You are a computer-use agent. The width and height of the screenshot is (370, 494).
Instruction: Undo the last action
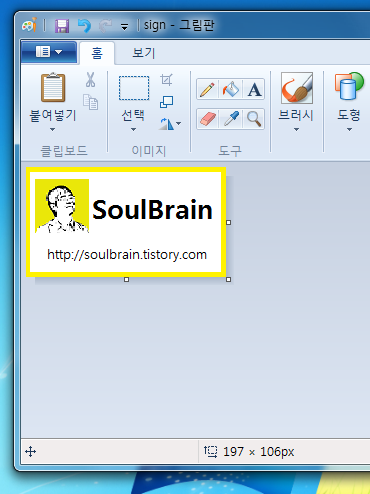click(84, 26)
